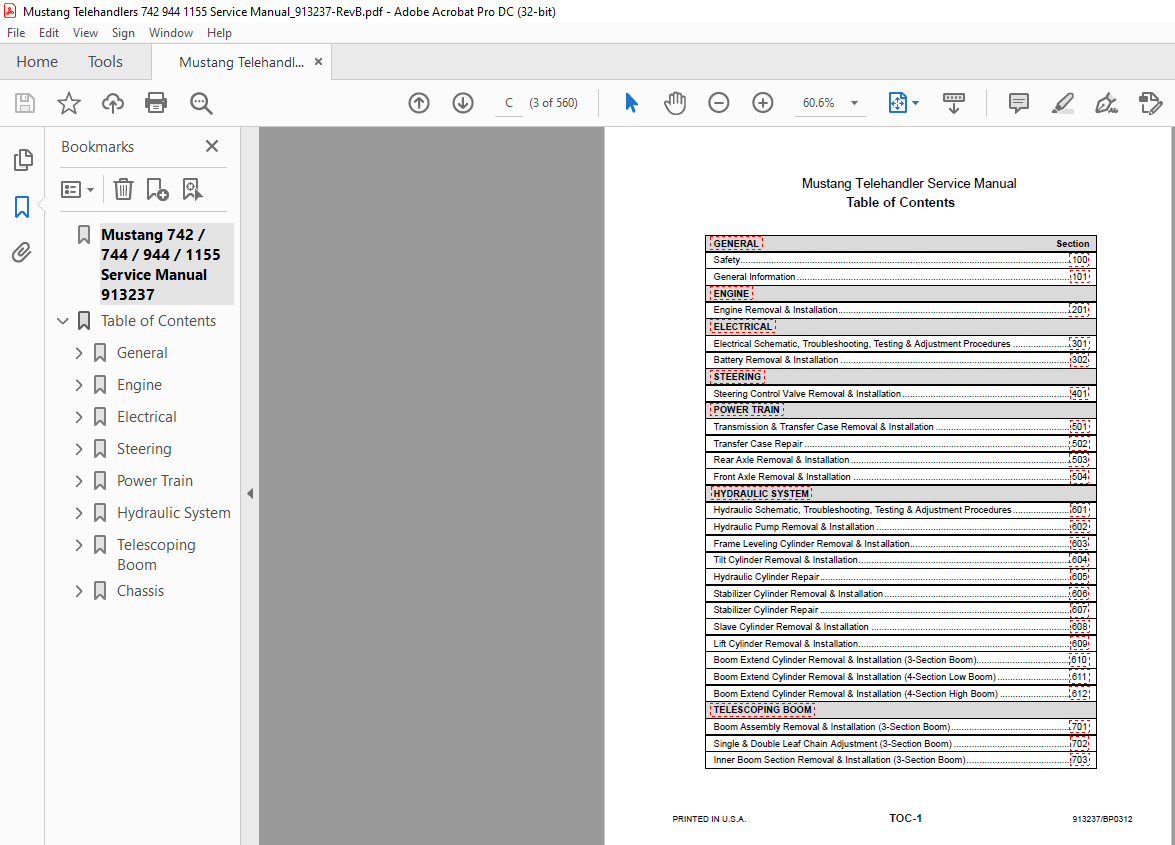The width and height of the screenshot is (1175, 845).
Task: Follow section 703 link
Action: pos(1079,760)
